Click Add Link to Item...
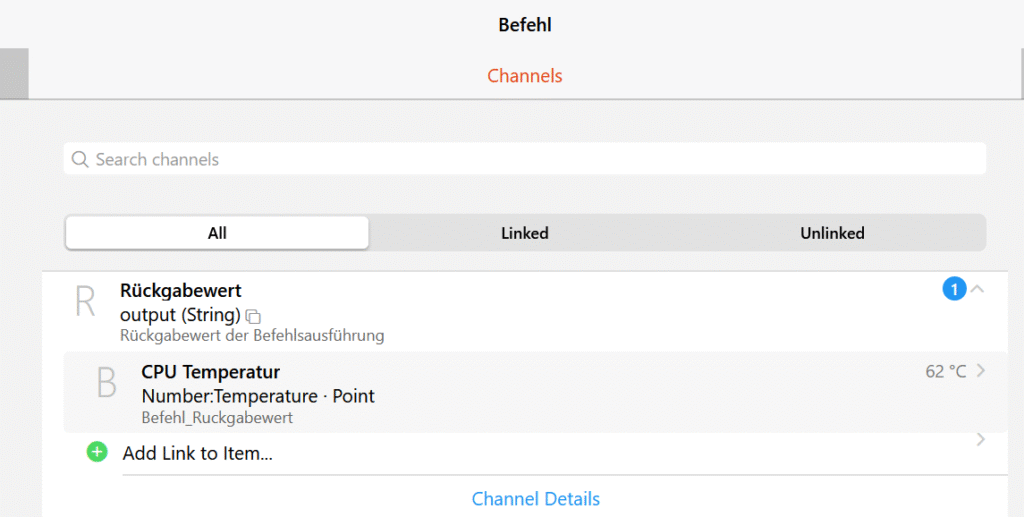 [197, 453]
